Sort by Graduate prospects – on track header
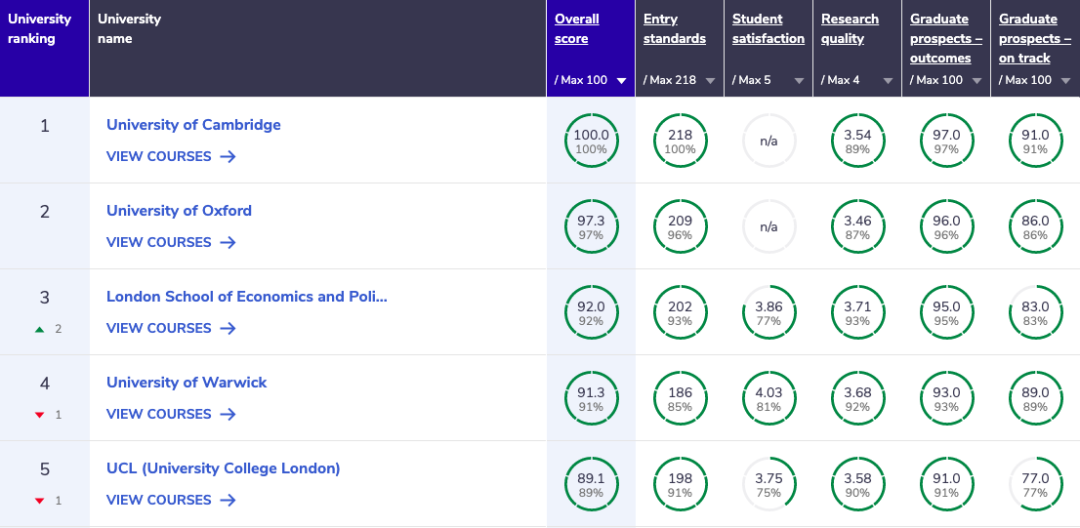The height and width of the screenshot is (528, 1080). point(1035,39)
